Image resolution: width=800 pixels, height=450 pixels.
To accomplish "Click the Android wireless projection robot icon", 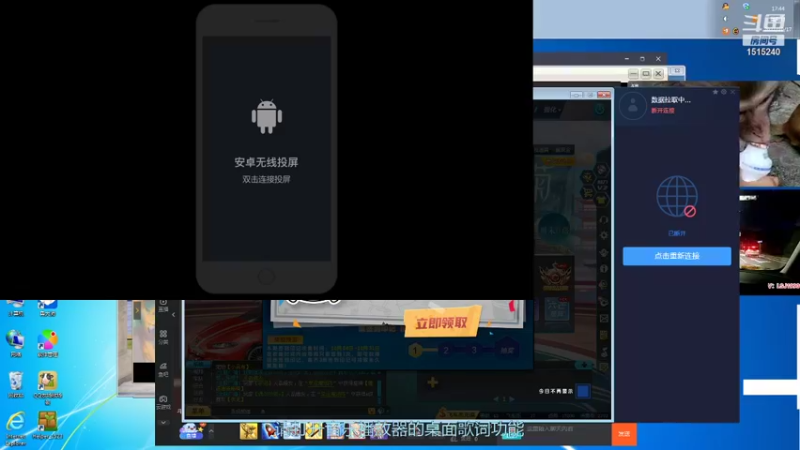I will [266, 117].
